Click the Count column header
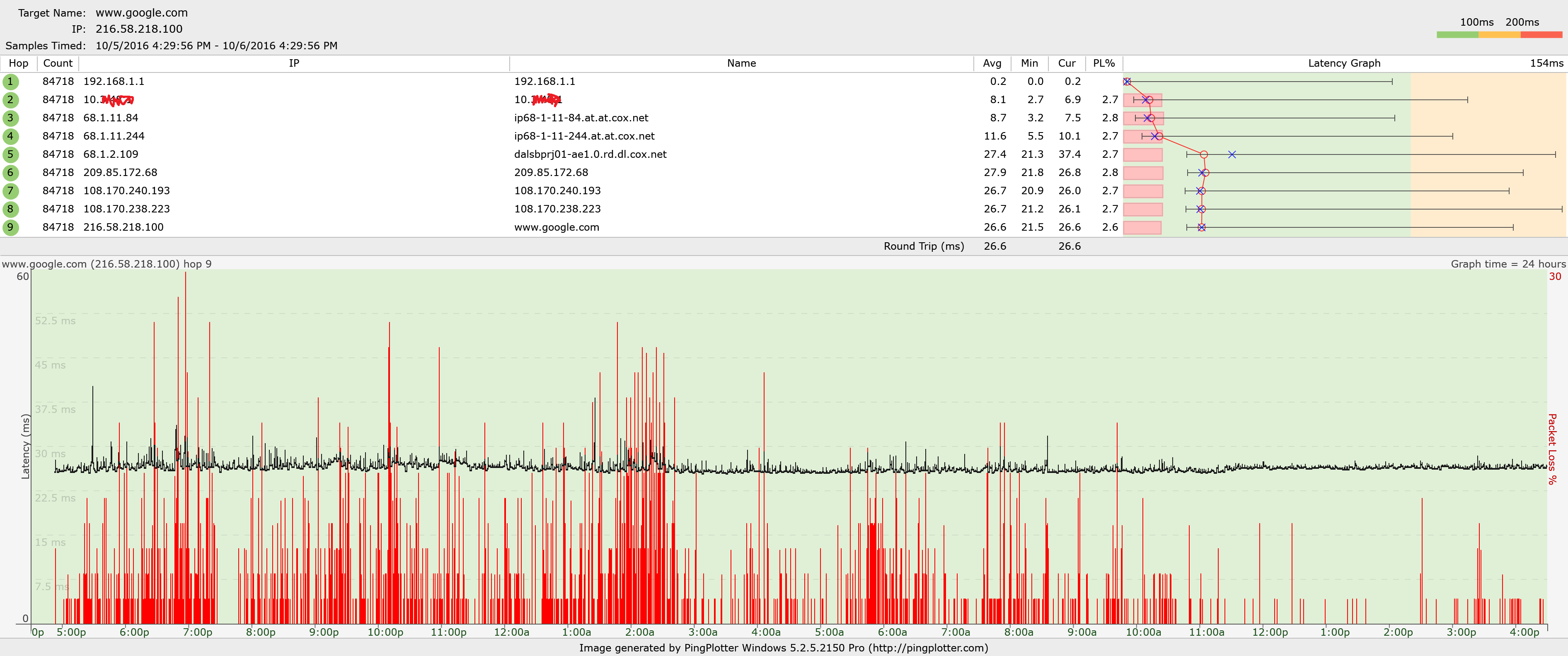1568x656 pixels. point(58,63)
